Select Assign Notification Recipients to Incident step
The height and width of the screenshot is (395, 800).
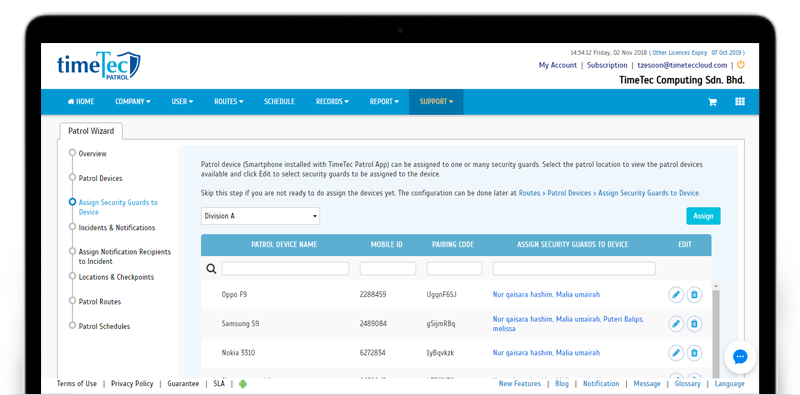click(x=124, y=257)
